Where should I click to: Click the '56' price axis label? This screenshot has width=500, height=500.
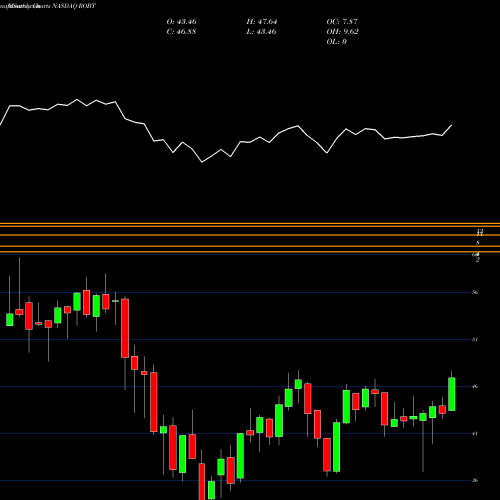point(475,292)
